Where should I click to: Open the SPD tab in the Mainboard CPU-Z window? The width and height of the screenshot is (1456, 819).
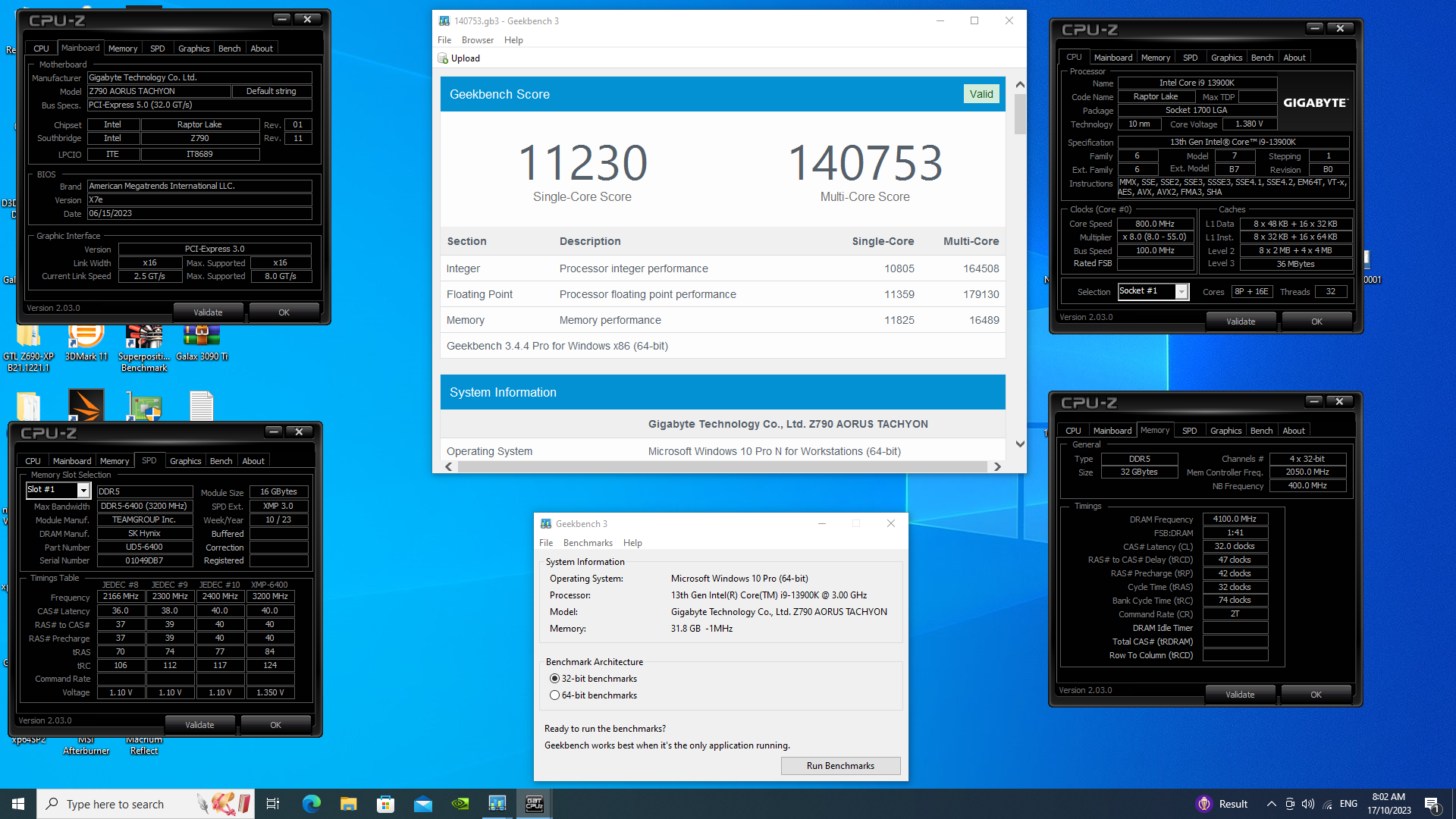158,49
